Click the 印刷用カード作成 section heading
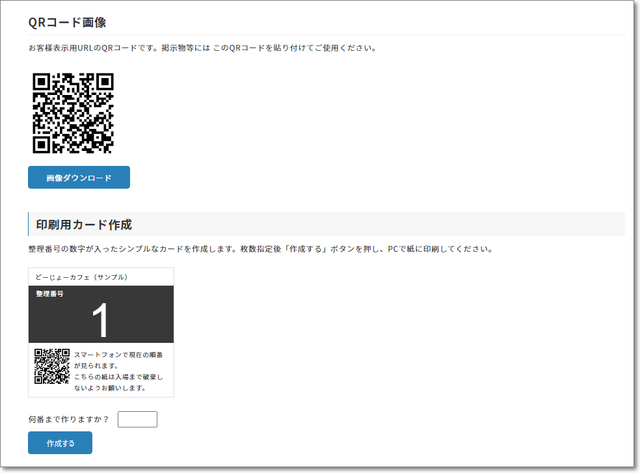 click(x=84, y=224)
